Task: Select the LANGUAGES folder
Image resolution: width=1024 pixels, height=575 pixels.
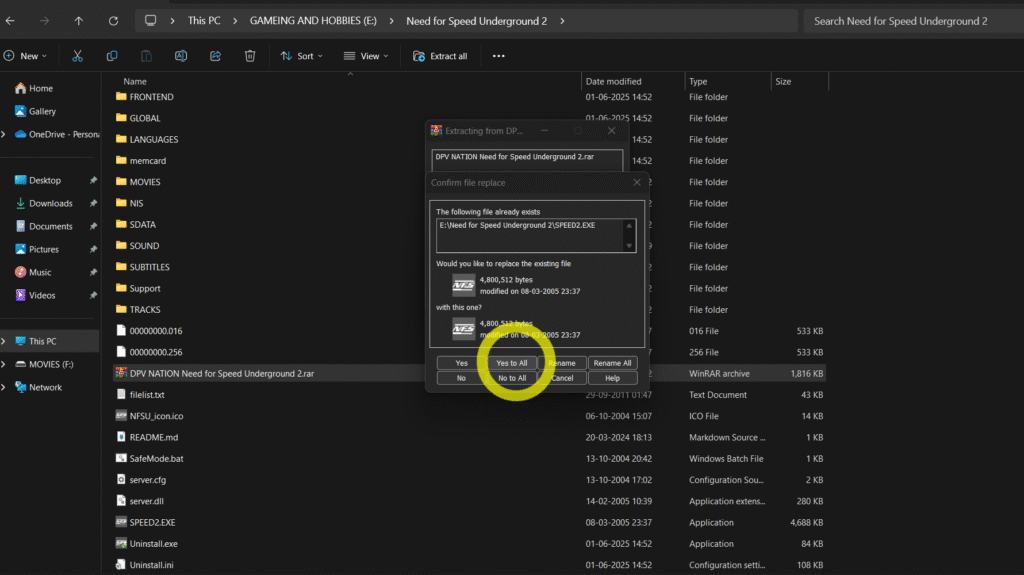Action: [x=147, y=139]
